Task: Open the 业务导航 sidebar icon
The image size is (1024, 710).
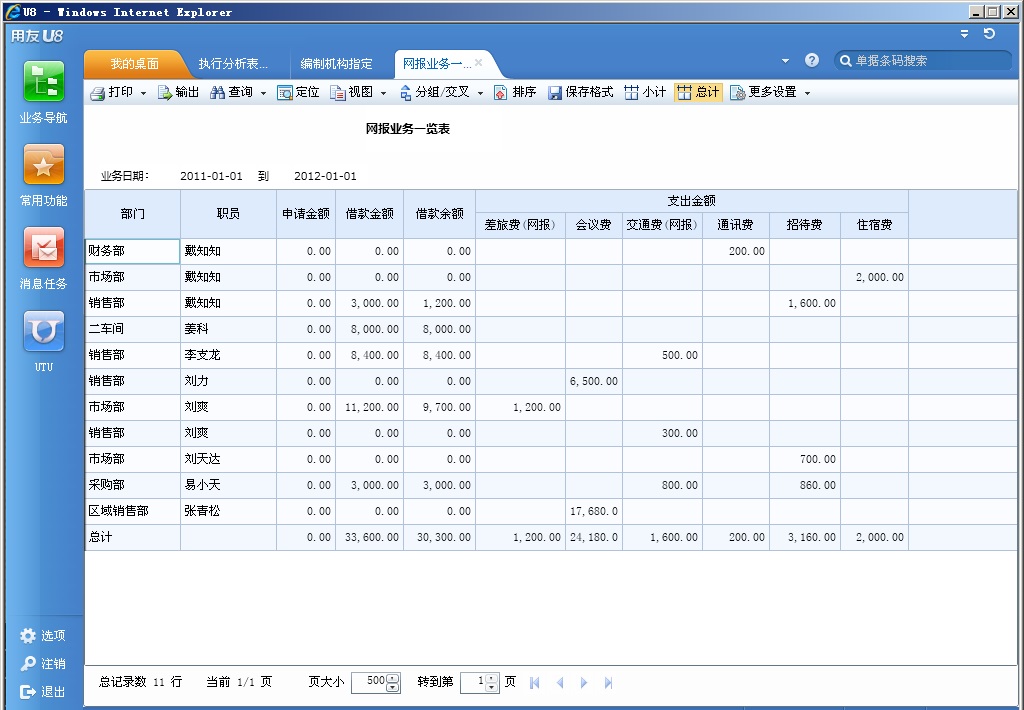Action: point(44,82)
